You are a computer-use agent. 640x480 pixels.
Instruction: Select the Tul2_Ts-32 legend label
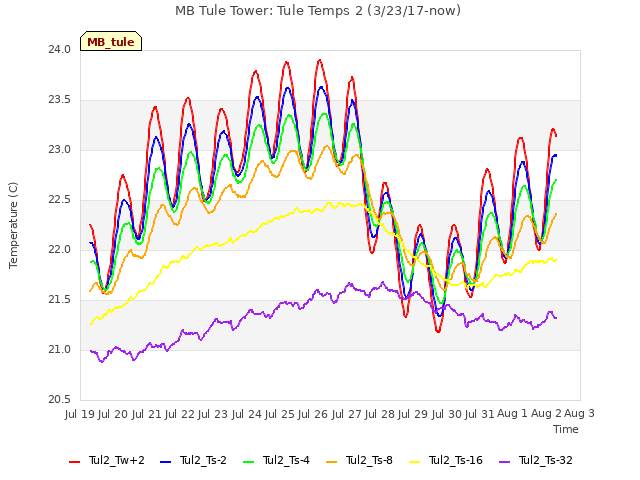point(546,460)
